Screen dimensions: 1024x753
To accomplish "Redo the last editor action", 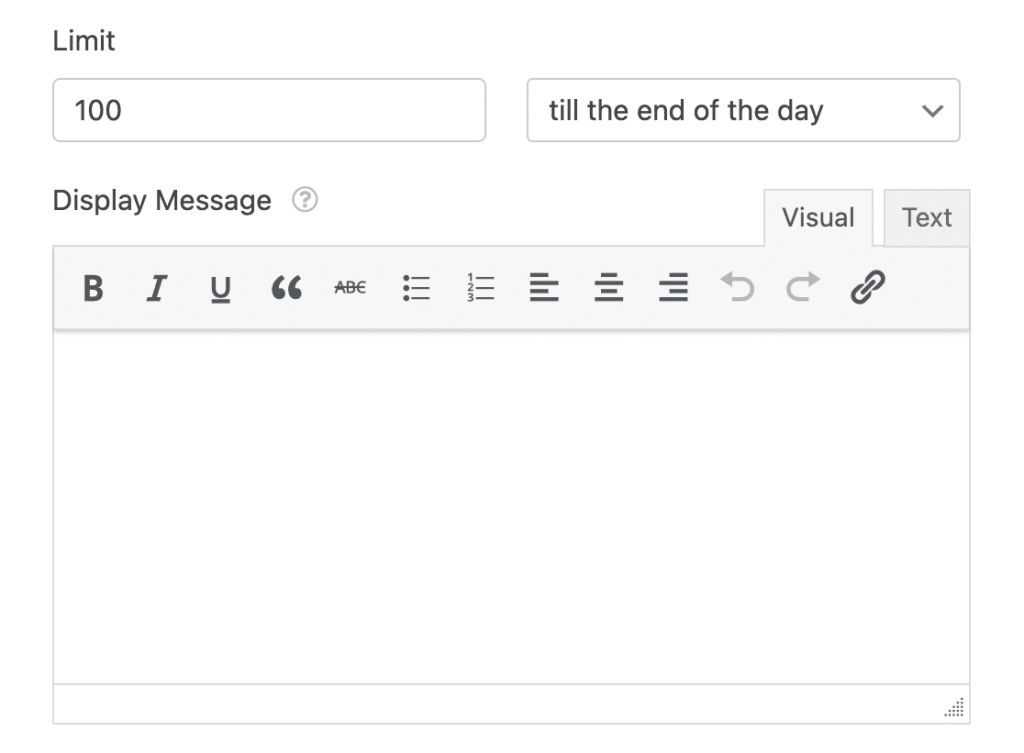I will click(802, 288).
